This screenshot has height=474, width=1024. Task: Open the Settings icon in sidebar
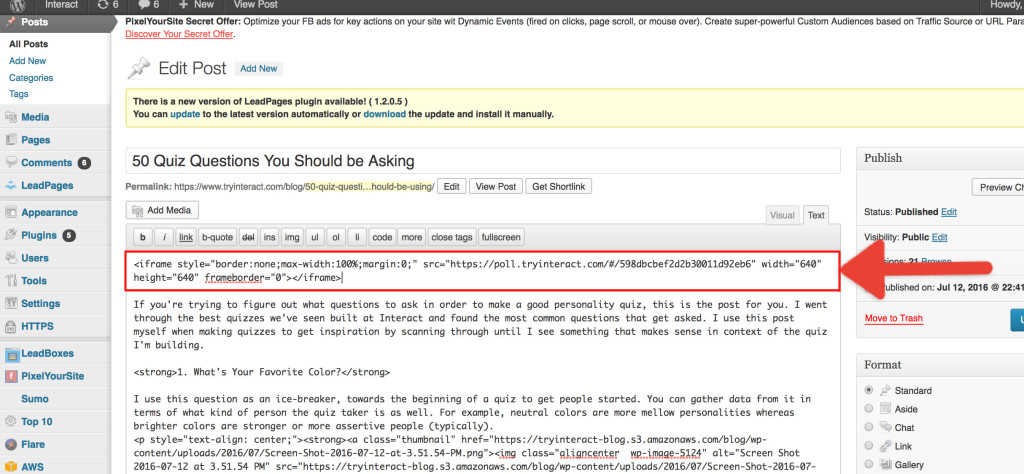click(11, 304)
